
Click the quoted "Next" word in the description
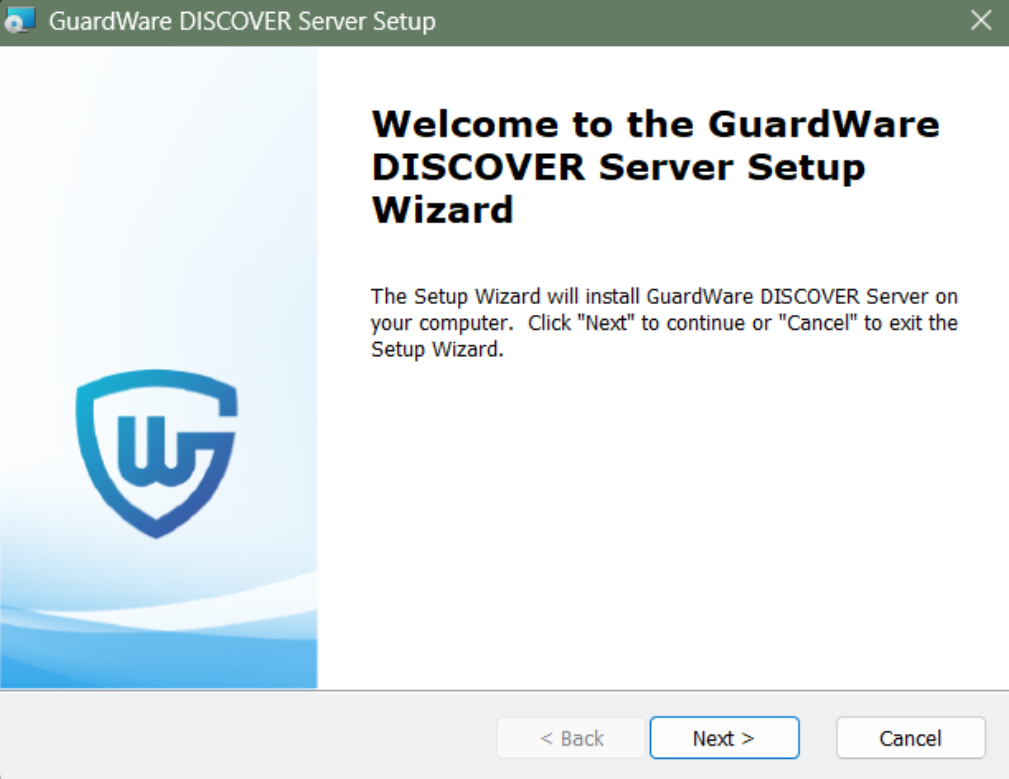point(610,323)
